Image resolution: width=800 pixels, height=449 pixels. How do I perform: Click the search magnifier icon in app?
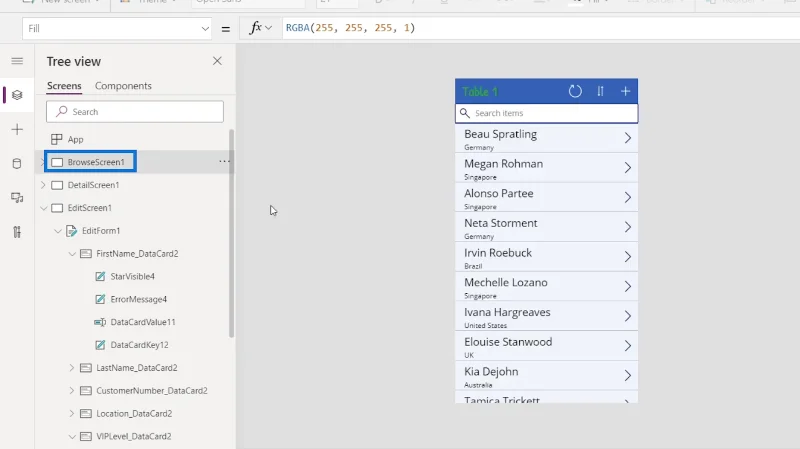[464, 113]
